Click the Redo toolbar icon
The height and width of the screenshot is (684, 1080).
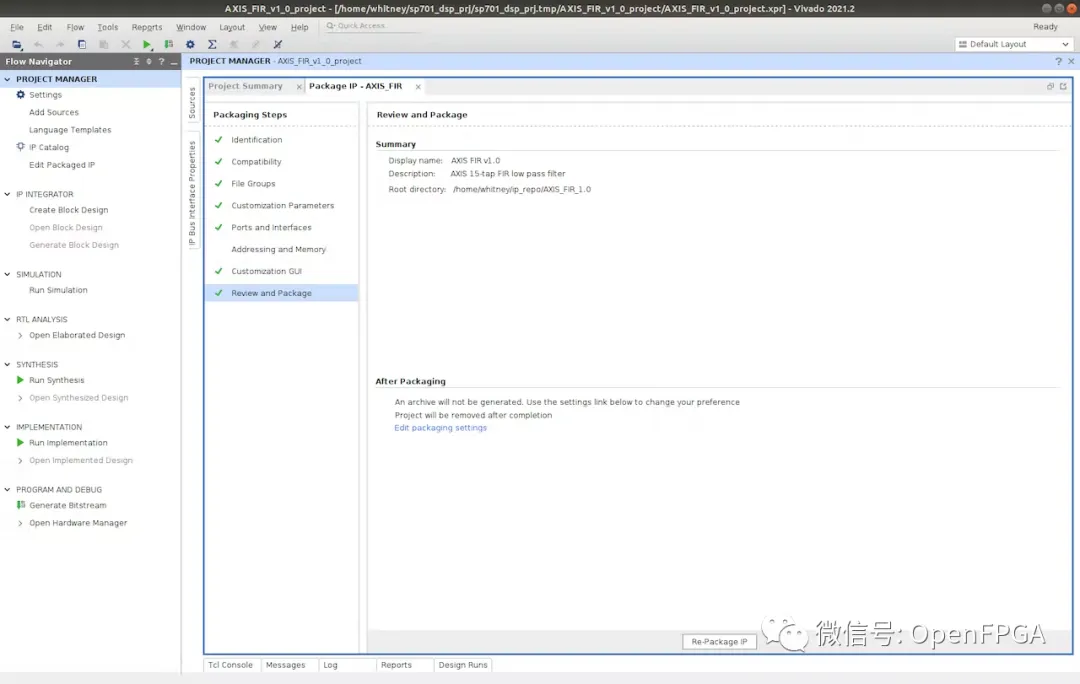click(60, 44)
